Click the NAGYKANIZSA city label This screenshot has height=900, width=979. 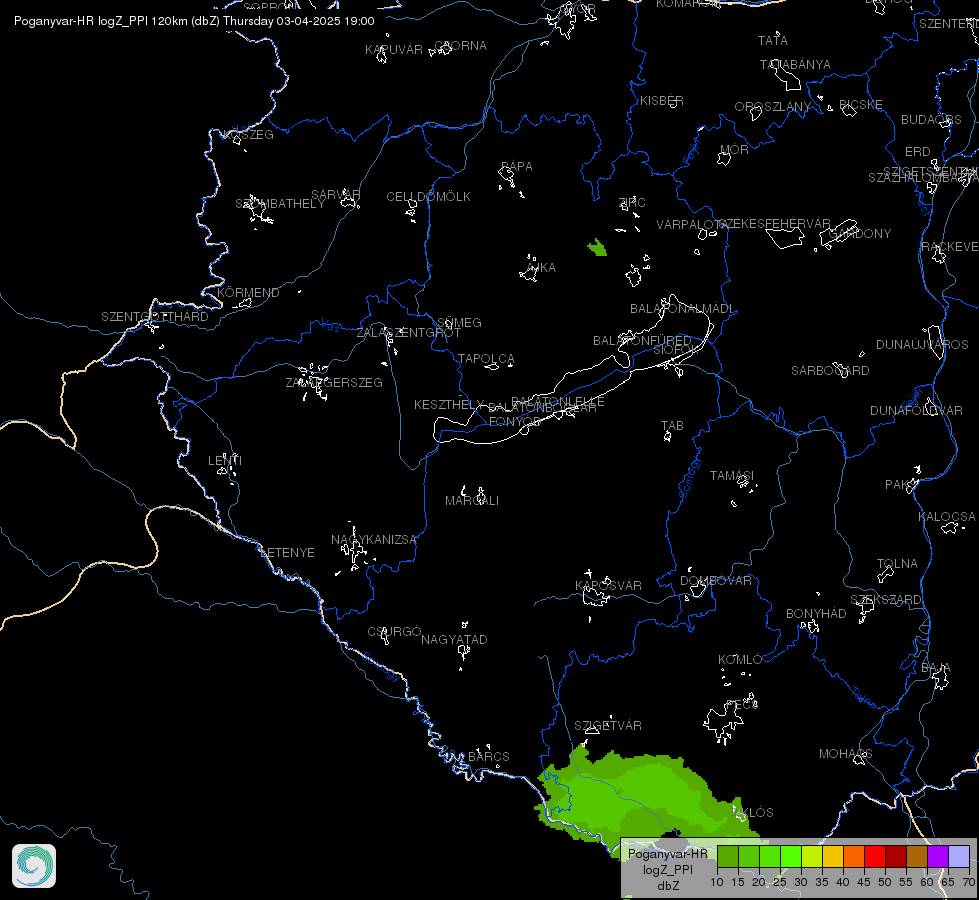pos(373,540)
